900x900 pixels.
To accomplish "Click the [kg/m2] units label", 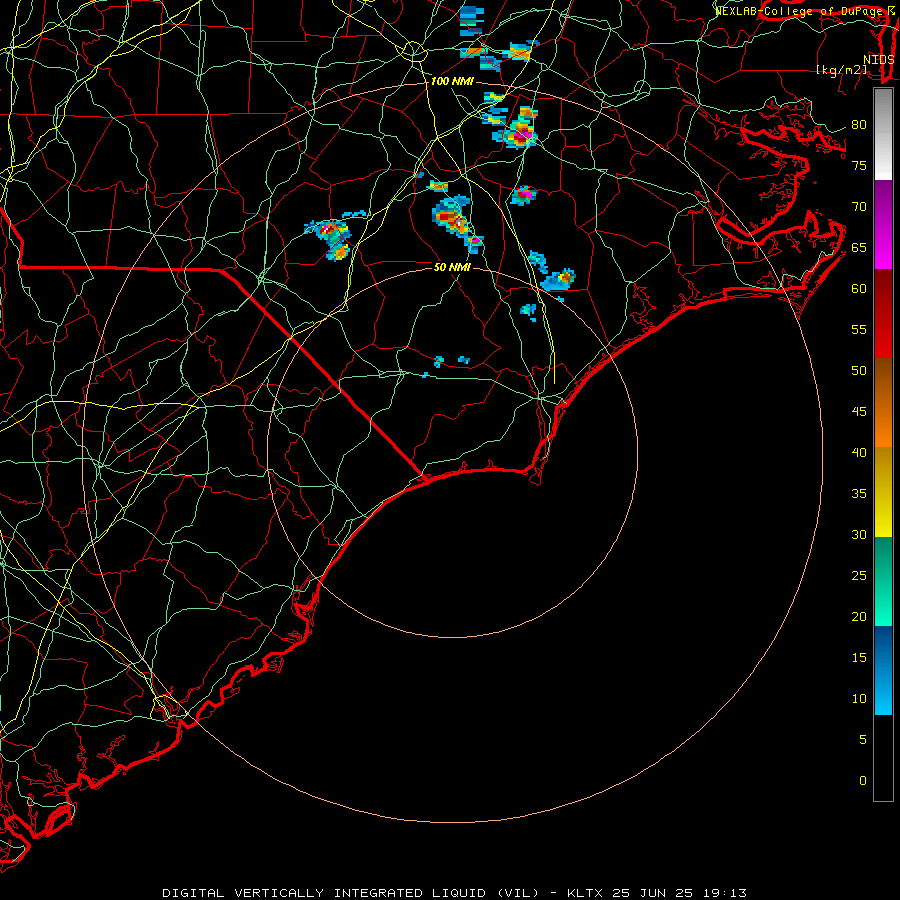I will coord(841,70).
